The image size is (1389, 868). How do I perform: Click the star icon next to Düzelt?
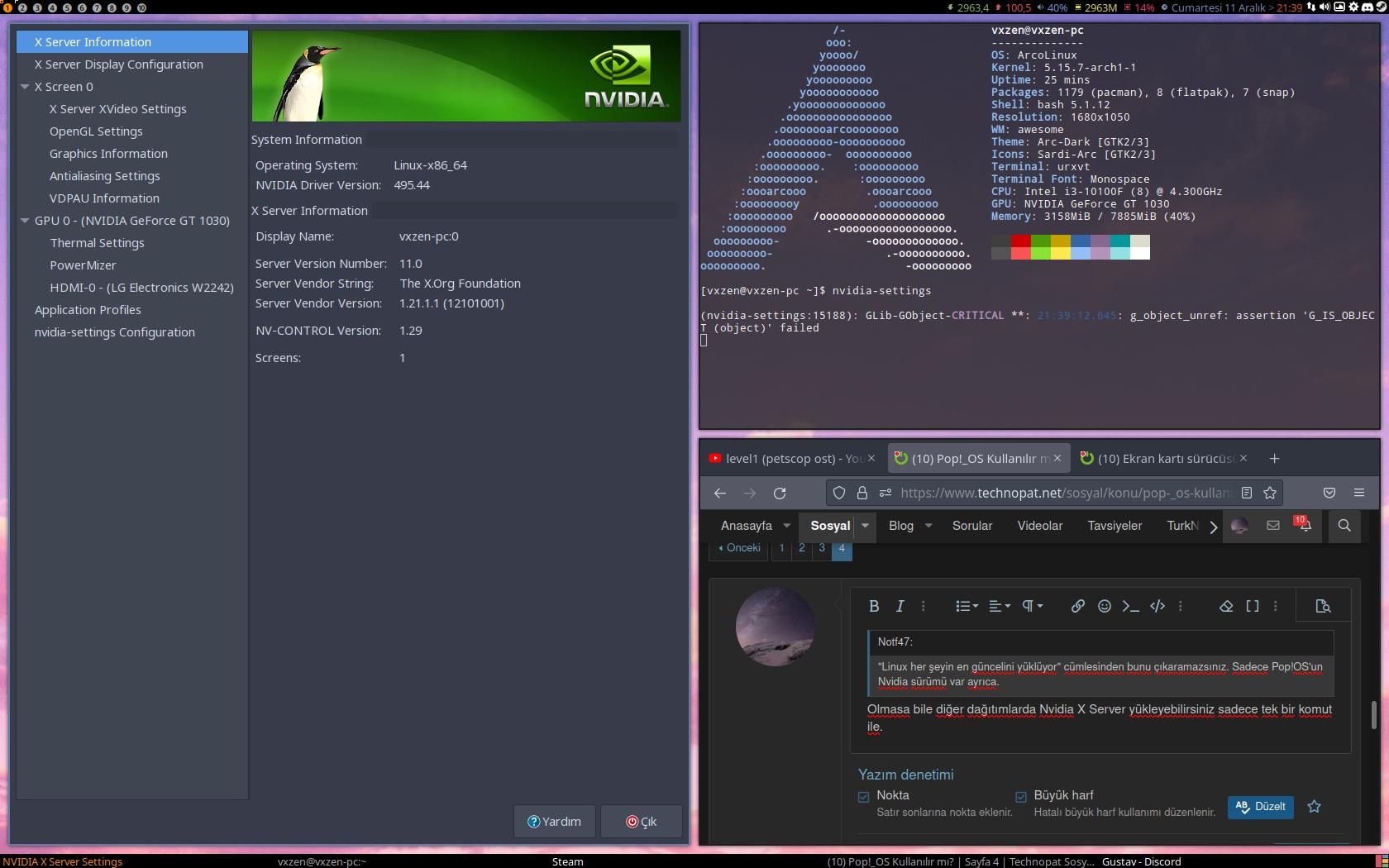[1314, 806]
